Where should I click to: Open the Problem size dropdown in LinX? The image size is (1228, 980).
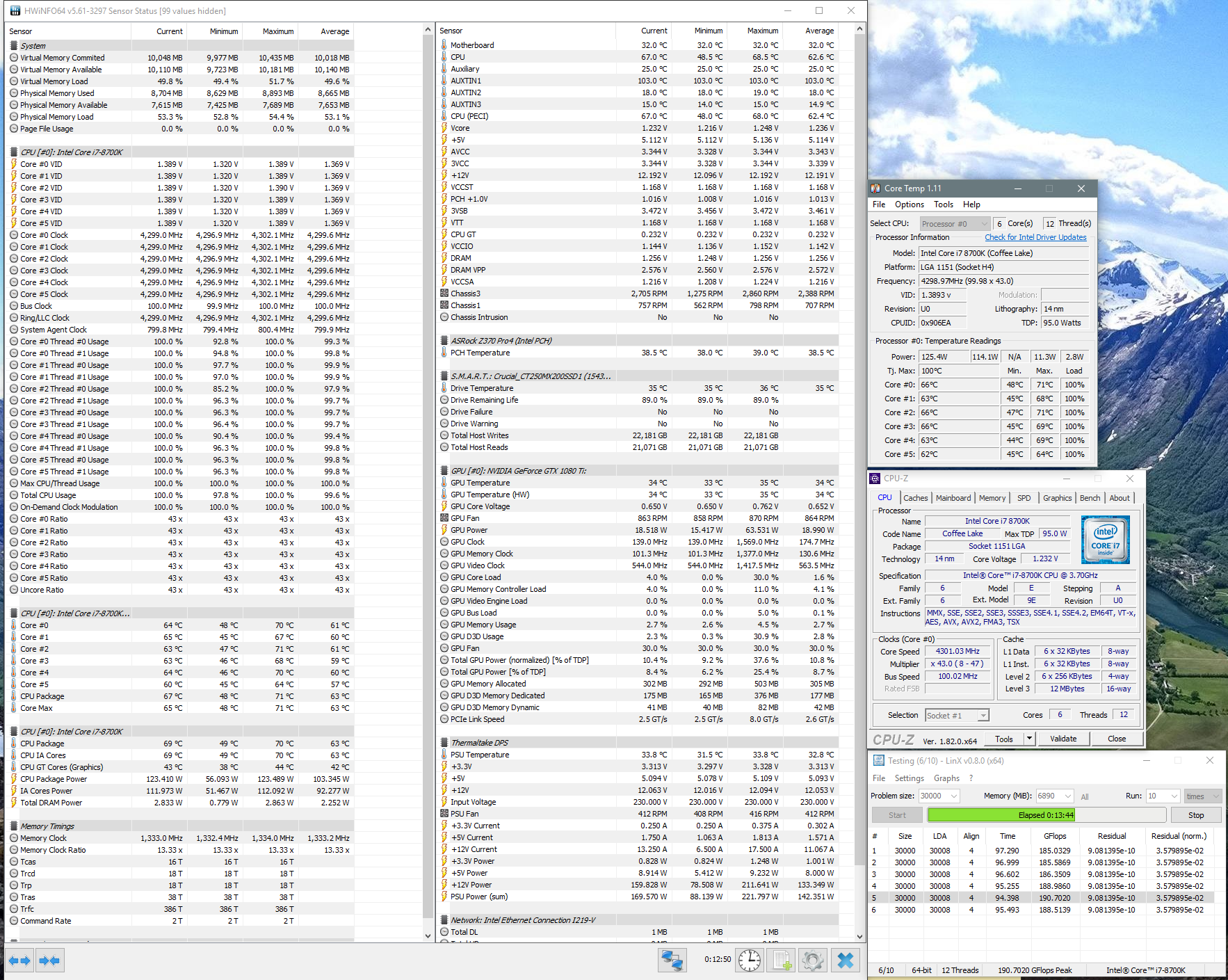click(x=939, y=796)
